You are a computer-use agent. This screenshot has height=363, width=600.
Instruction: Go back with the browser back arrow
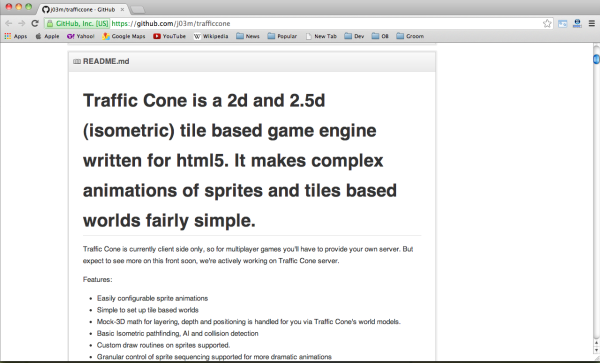[8, 23]
